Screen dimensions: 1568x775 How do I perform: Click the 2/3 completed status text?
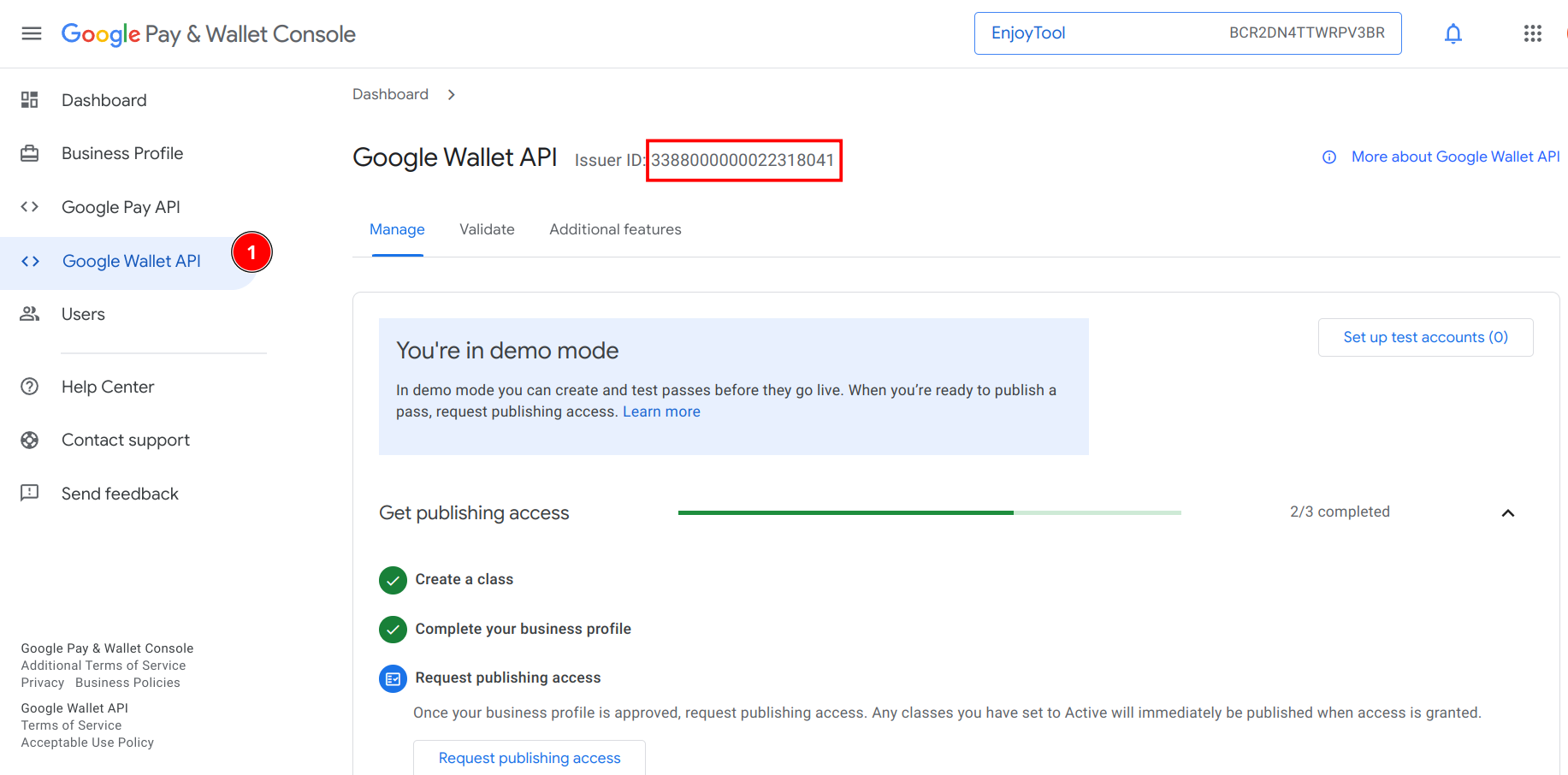[1340, 512]
